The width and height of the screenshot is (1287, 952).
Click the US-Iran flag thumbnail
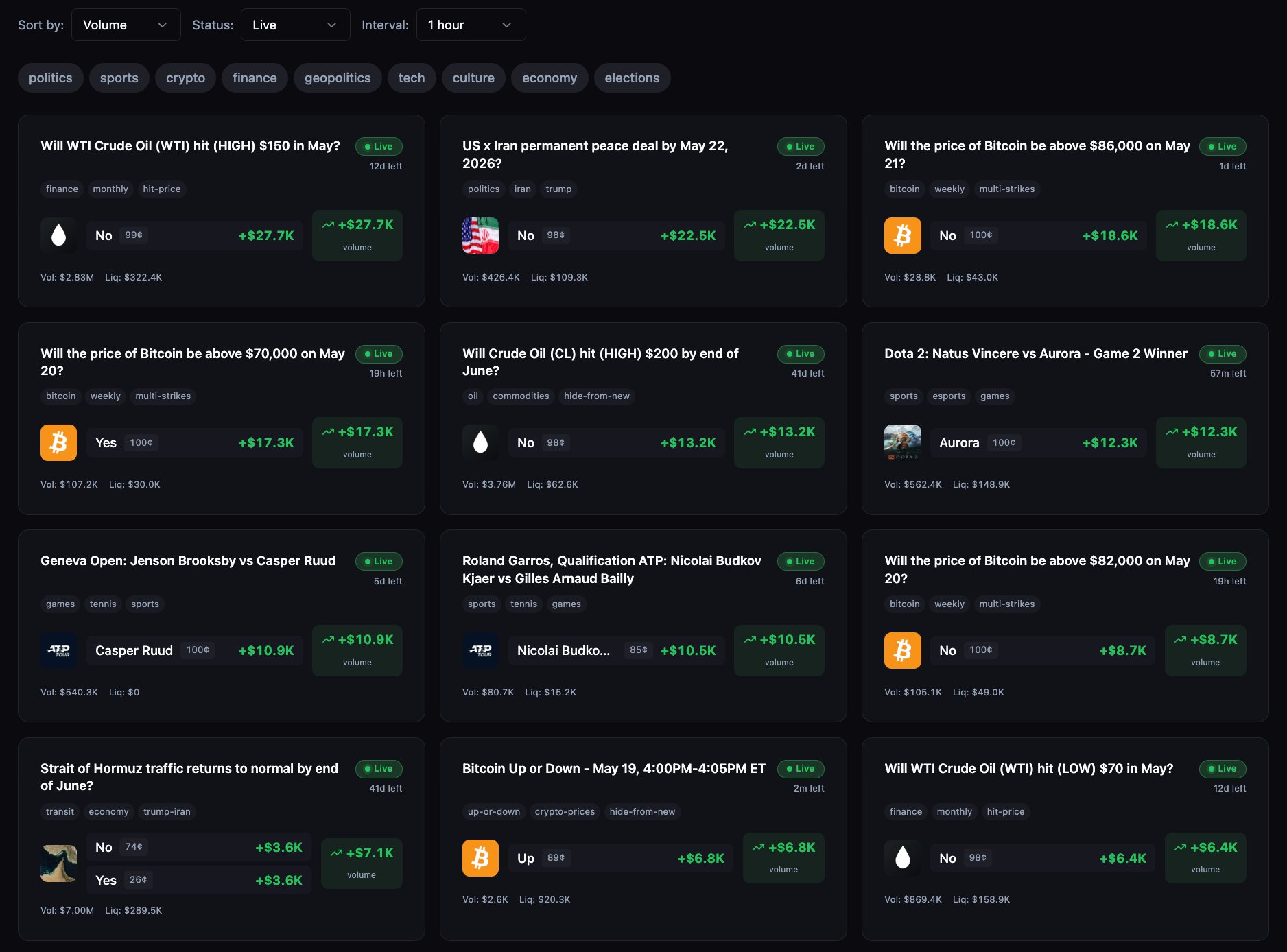coord(481,235)
